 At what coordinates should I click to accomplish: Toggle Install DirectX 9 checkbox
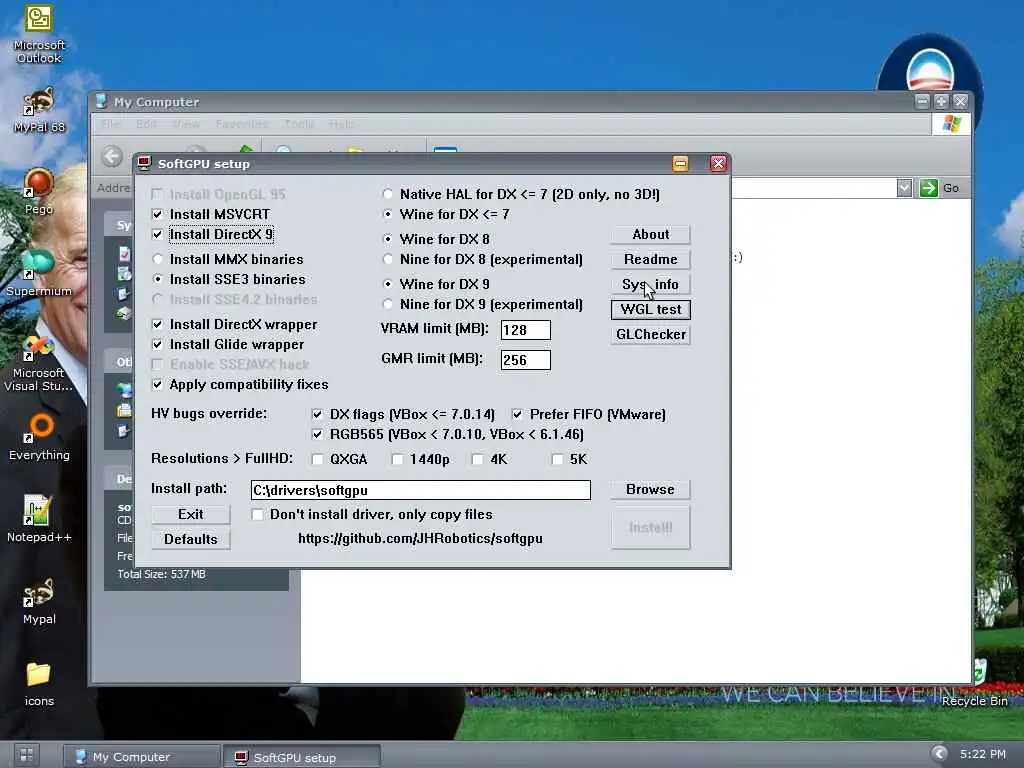point(157,234)
